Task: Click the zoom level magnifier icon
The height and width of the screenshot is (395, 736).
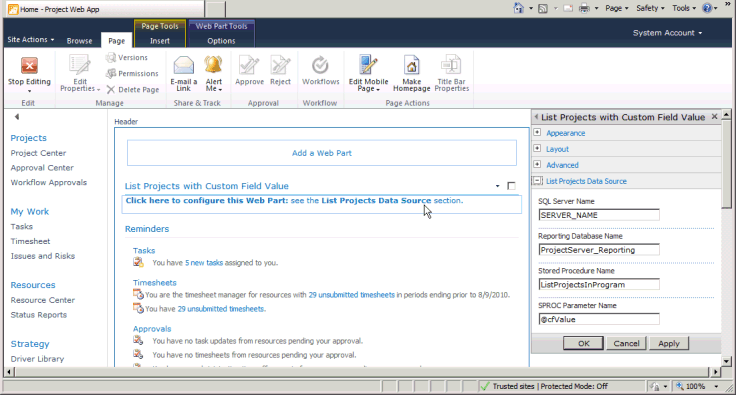Action: [680, 386]
